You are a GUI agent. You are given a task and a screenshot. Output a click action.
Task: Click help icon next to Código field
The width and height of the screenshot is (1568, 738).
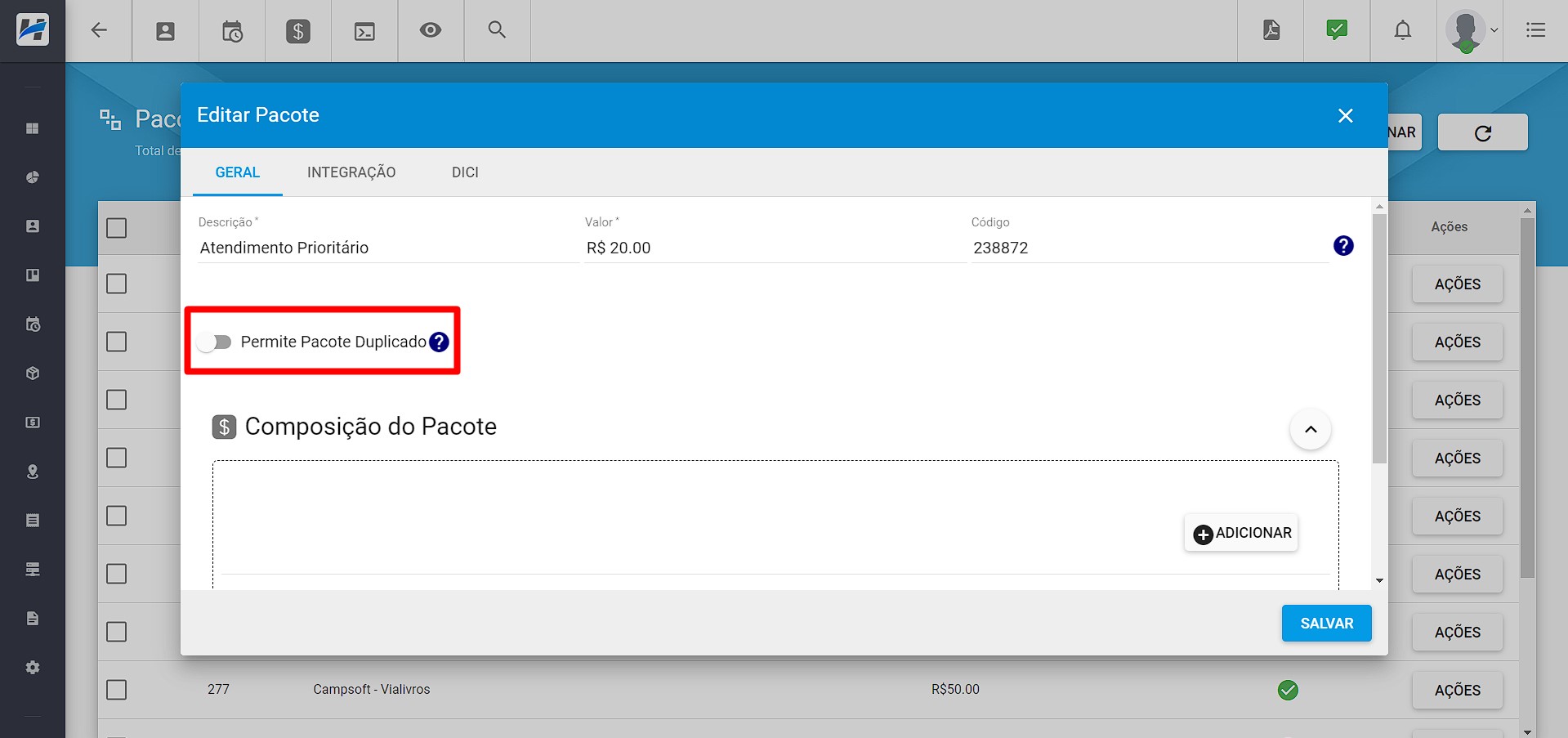coord(1343,246)
